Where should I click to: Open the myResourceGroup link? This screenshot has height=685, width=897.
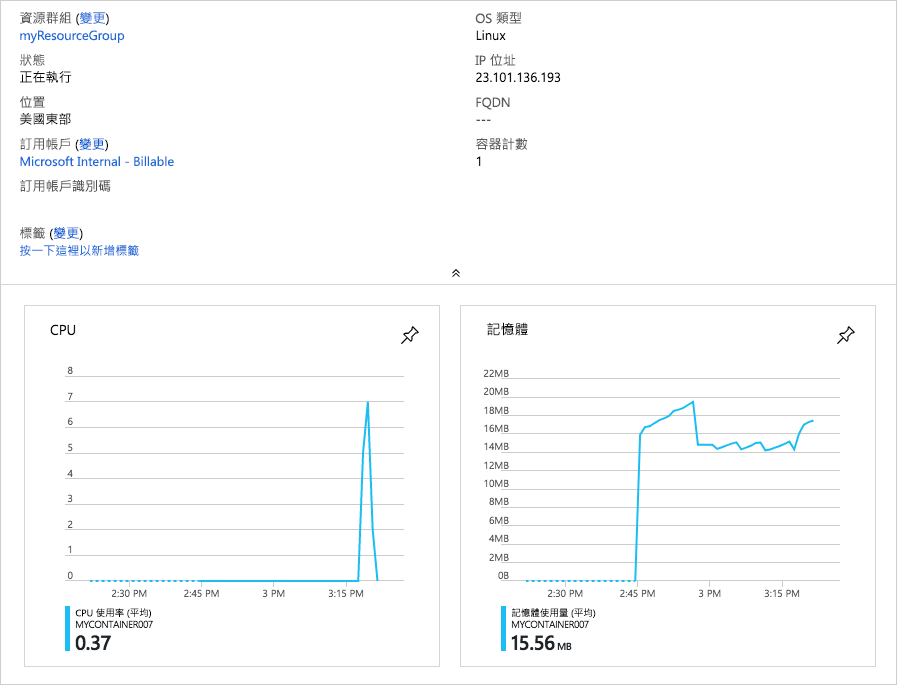pyautogui.click(x=72, y=35)
